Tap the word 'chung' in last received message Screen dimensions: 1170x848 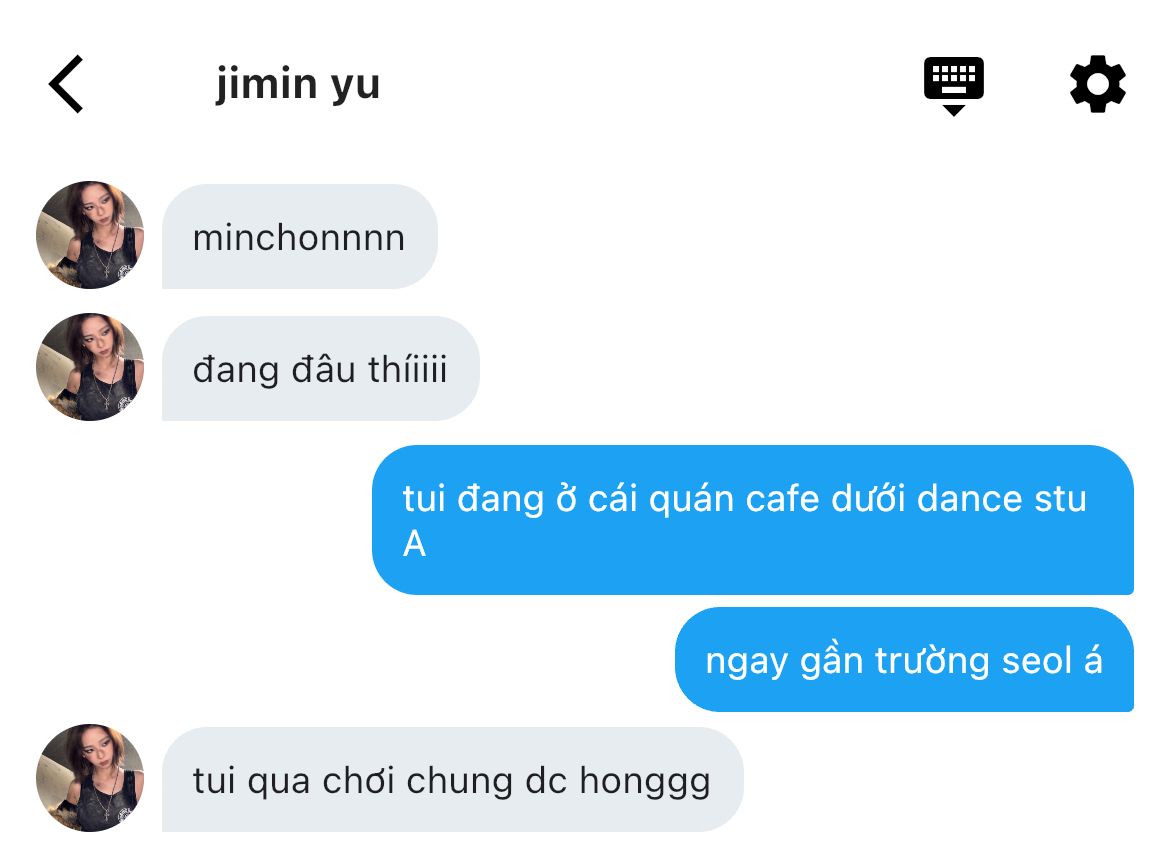460,782
